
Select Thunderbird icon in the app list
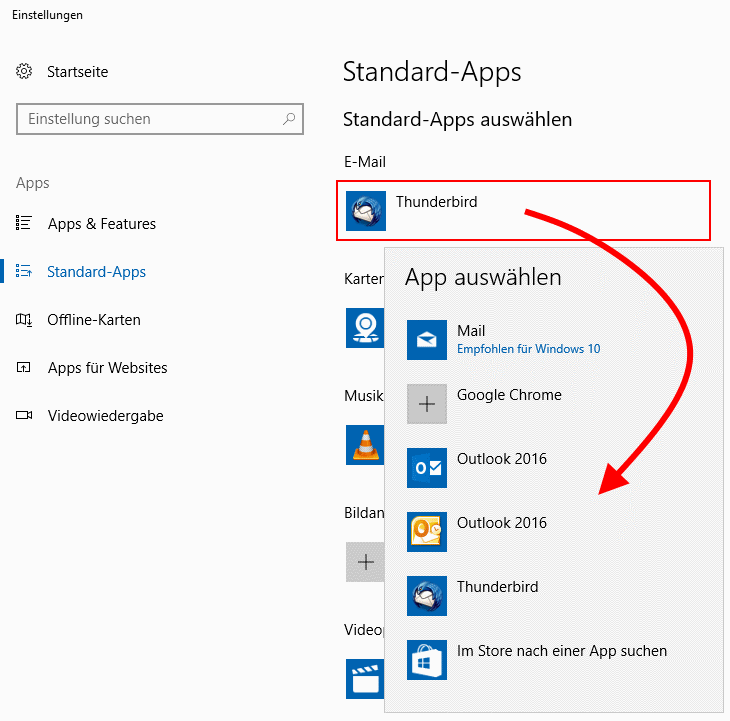(426, 596)
